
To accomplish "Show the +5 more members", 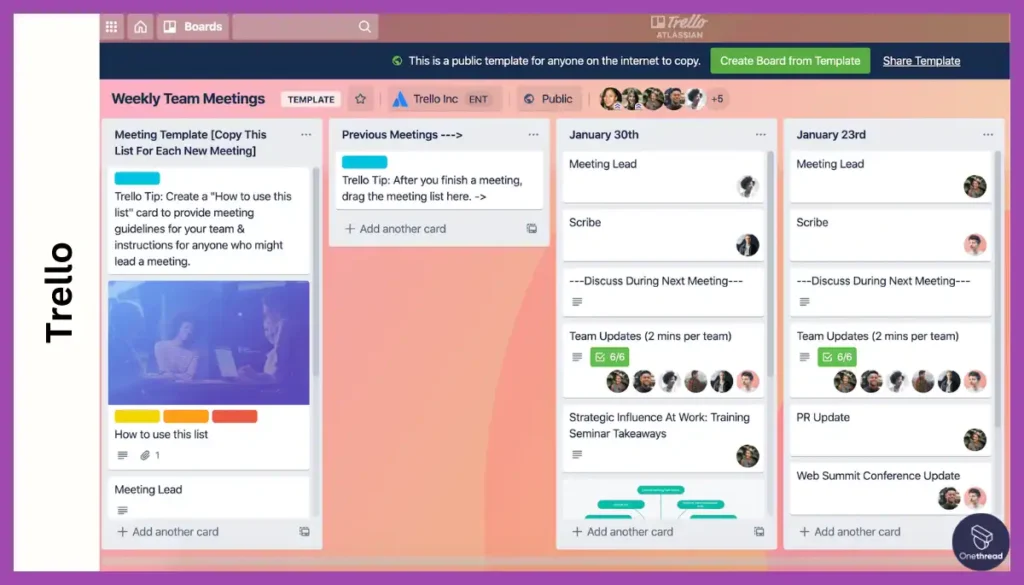I will tap(717, 99).
